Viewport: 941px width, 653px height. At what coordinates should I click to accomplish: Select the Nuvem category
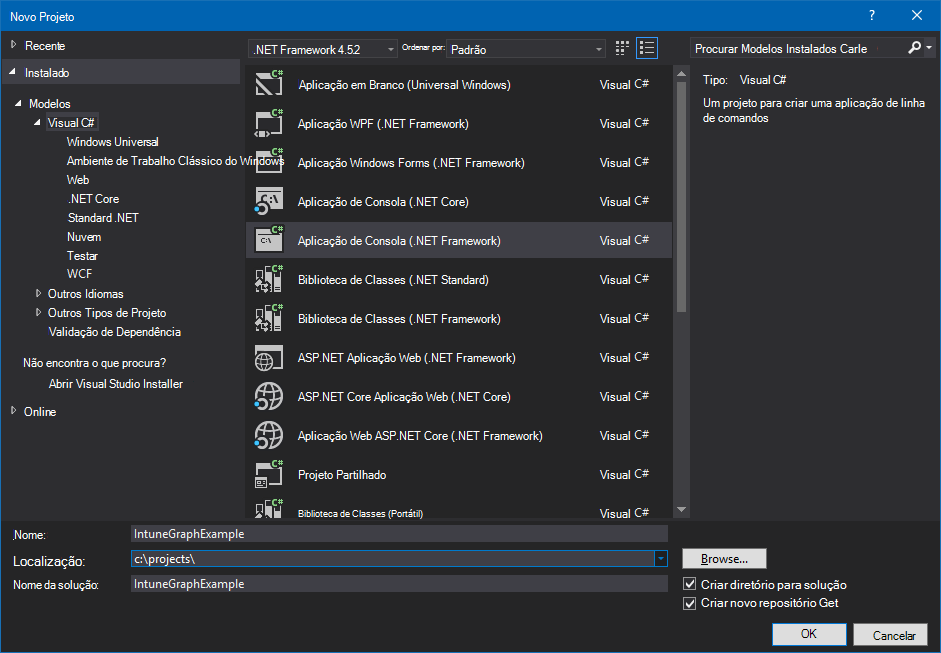coord(84,237)
